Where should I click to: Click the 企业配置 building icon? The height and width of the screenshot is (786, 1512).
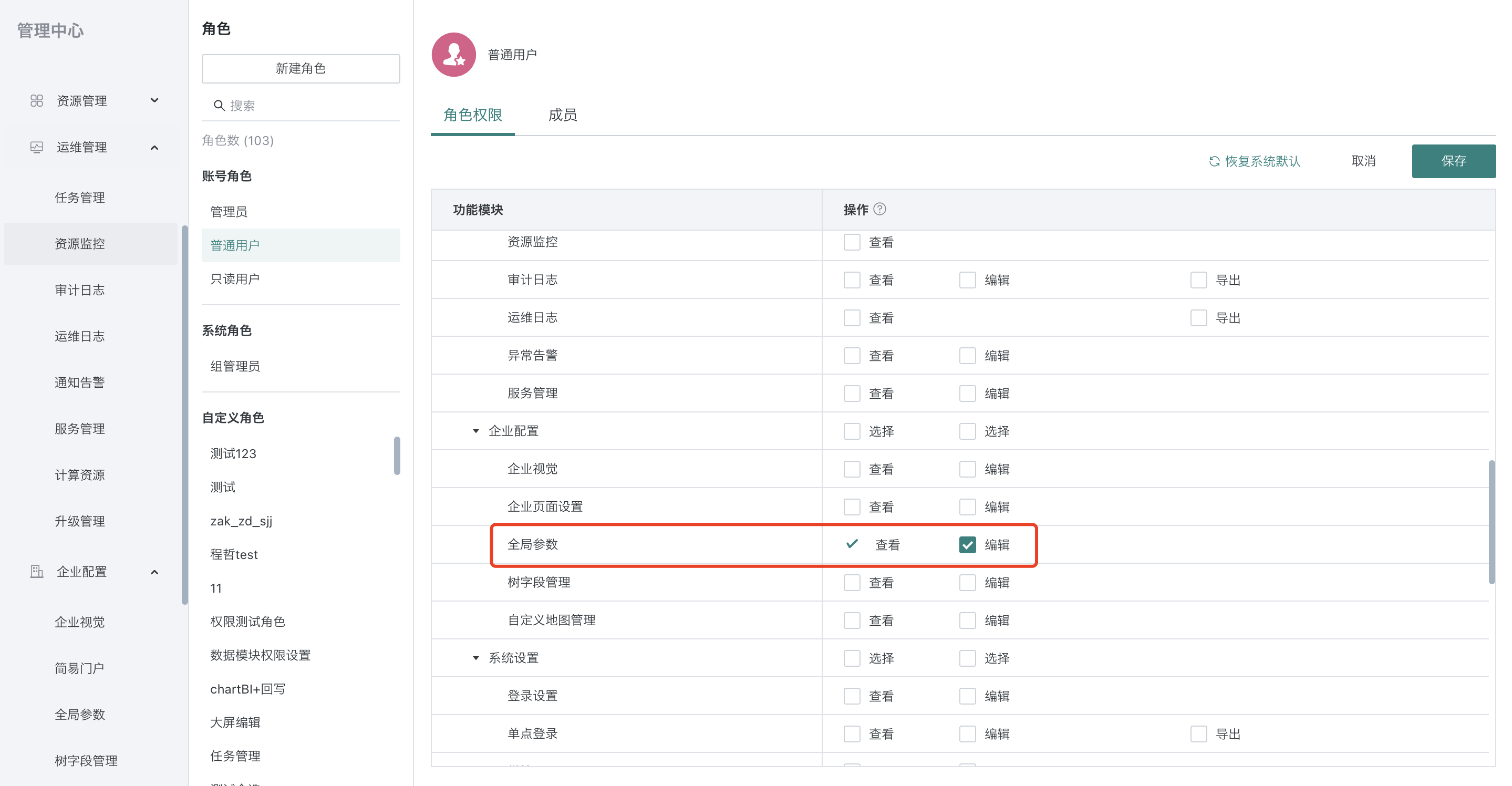point(36,571)
